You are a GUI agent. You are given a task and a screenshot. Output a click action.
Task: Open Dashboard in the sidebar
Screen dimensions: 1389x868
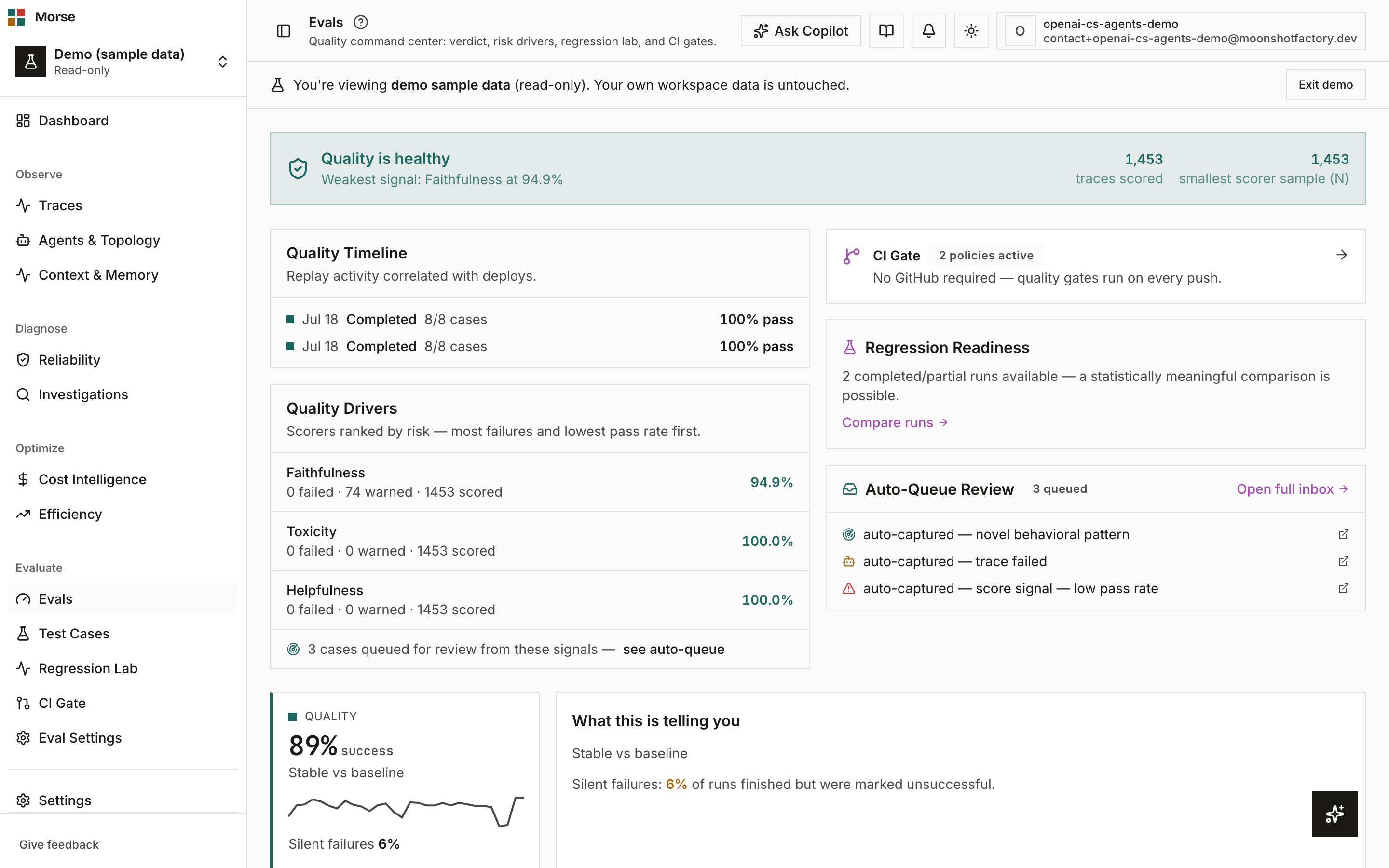(x=123, y=121)
